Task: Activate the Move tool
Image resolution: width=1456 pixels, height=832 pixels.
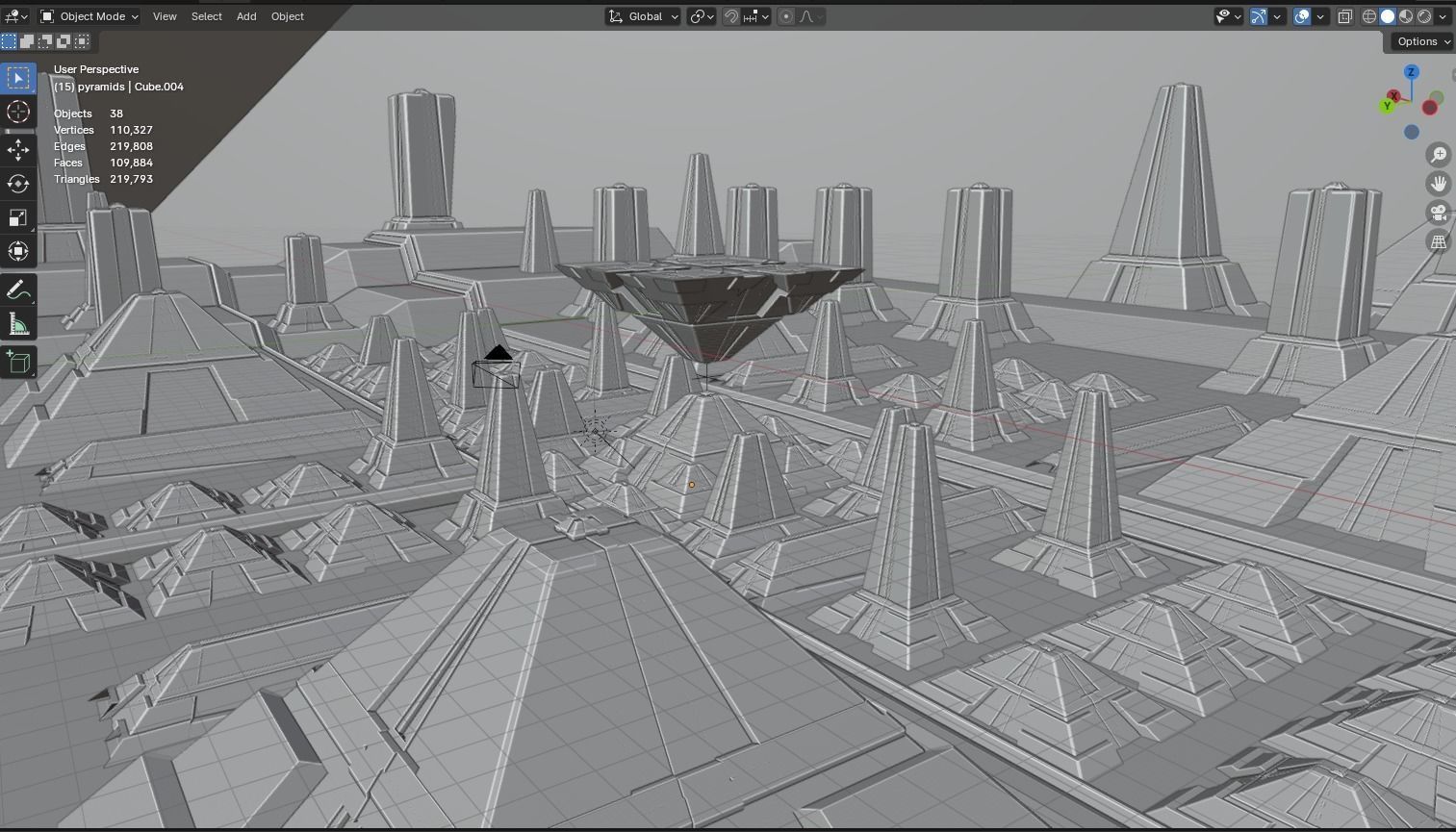Action: coord(18,149)
